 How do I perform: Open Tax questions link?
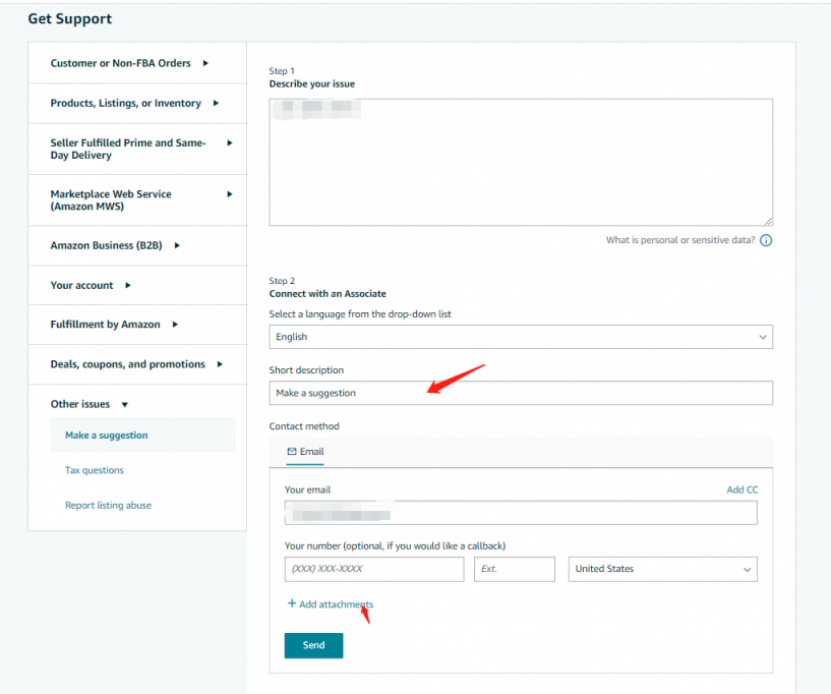[x=94, y=470]
